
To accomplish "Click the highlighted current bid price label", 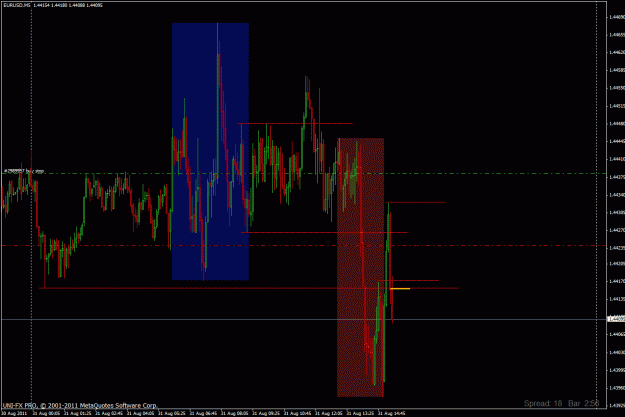I will point(616,319).
